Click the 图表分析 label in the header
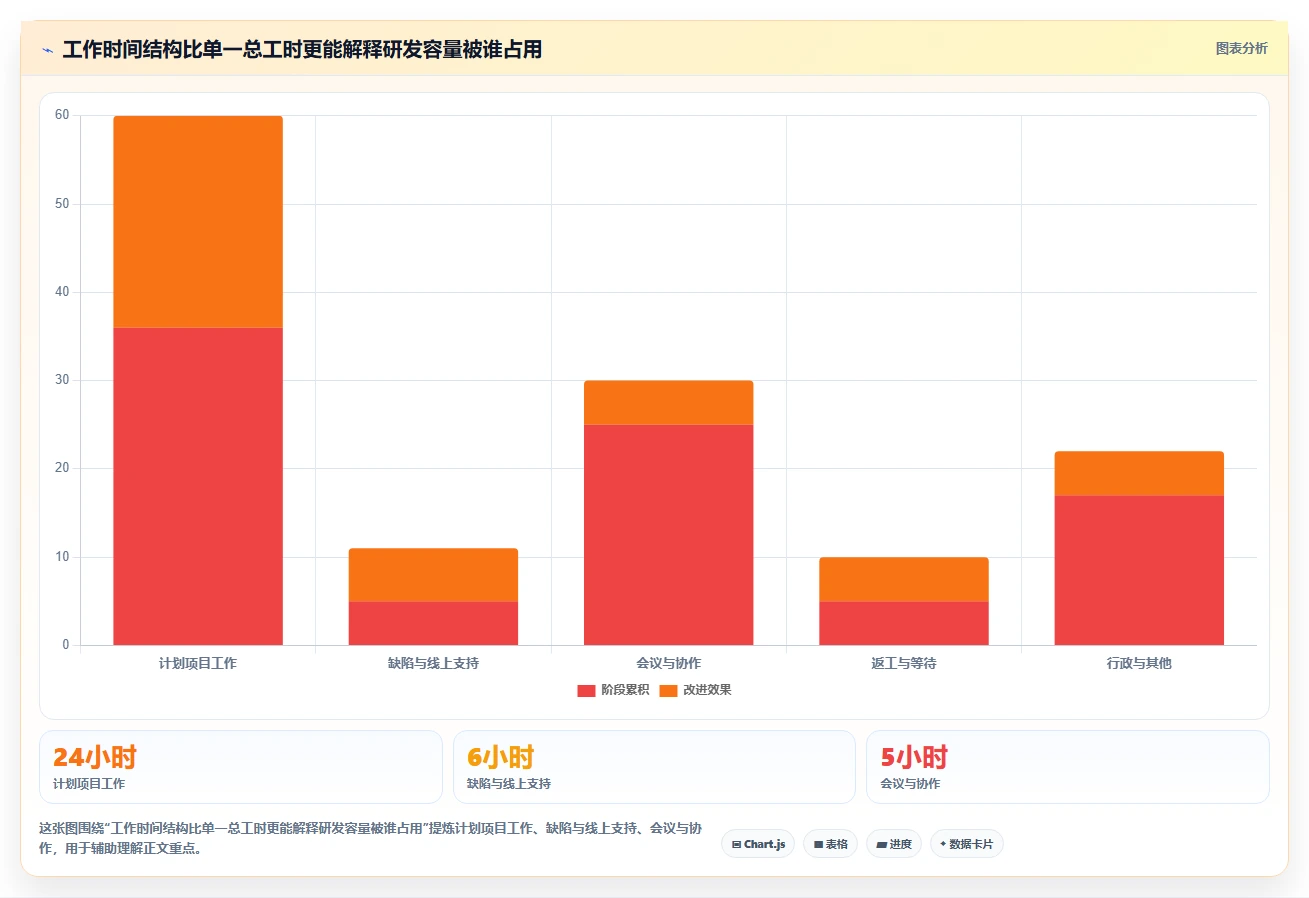 (1241, 49)
